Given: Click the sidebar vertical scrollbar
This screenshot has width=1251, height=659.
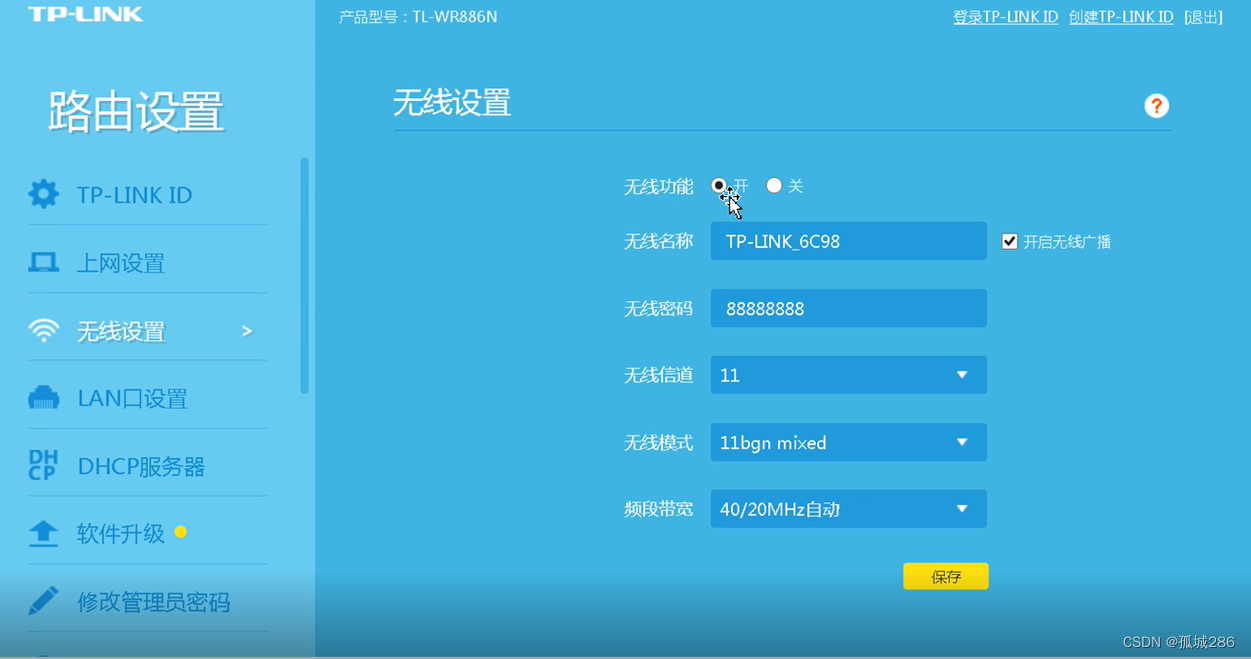Looking at the screenshot, I should click(304, 275).
